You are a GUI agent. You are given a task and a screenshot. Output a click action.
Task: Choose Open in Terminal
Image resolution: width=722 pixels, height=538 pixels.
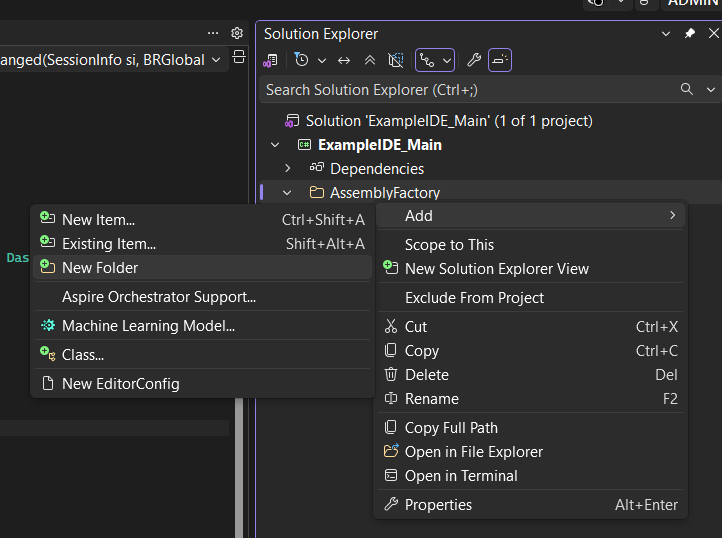[x=530, y=475]
